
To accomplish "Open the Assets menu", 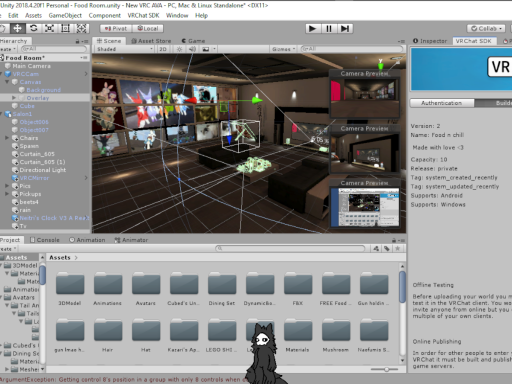I will click(x=33, y=15).
